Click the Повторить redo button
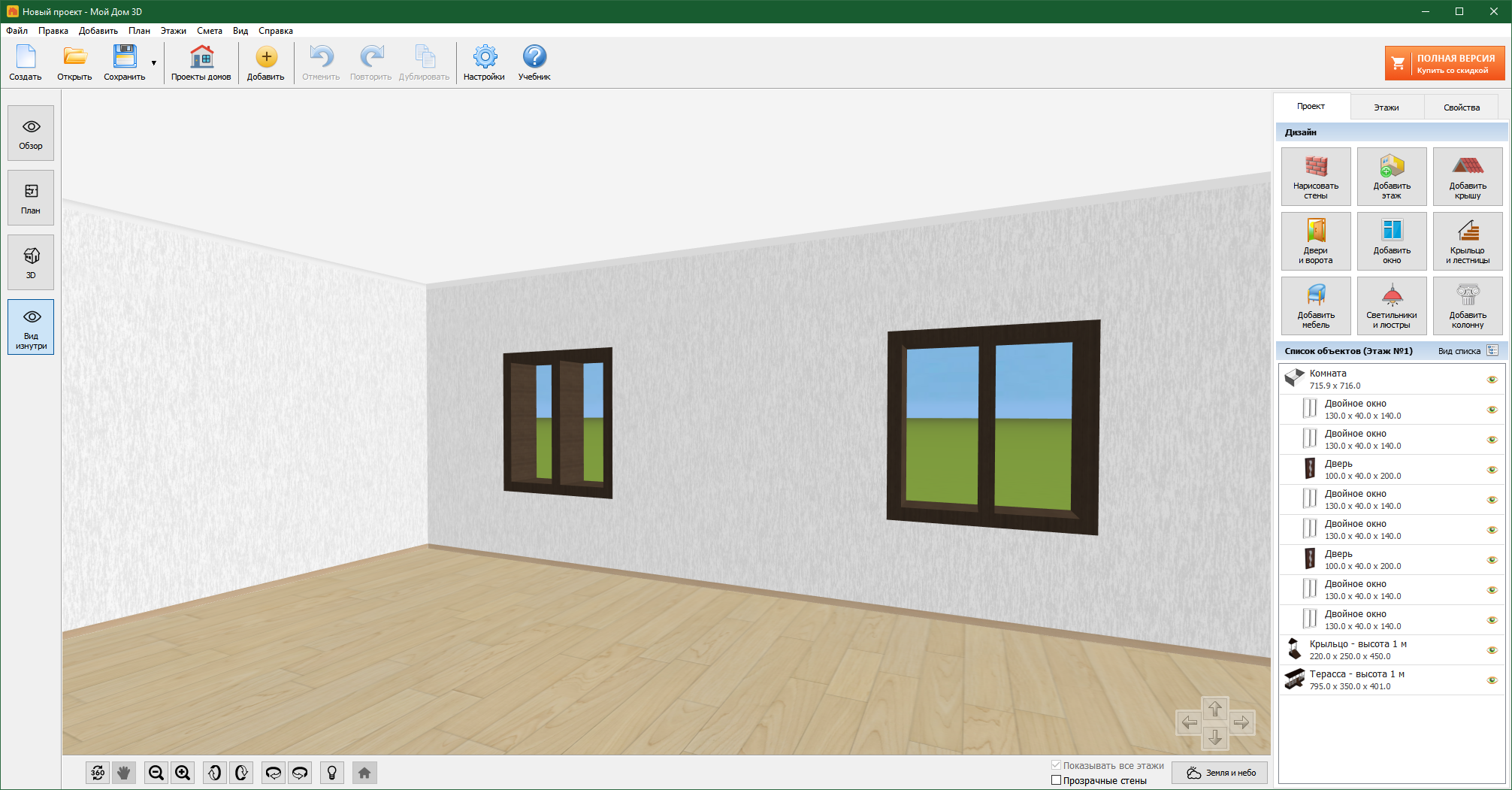Viewport: 1512px width, 790px height. click(x=370, y=62)
